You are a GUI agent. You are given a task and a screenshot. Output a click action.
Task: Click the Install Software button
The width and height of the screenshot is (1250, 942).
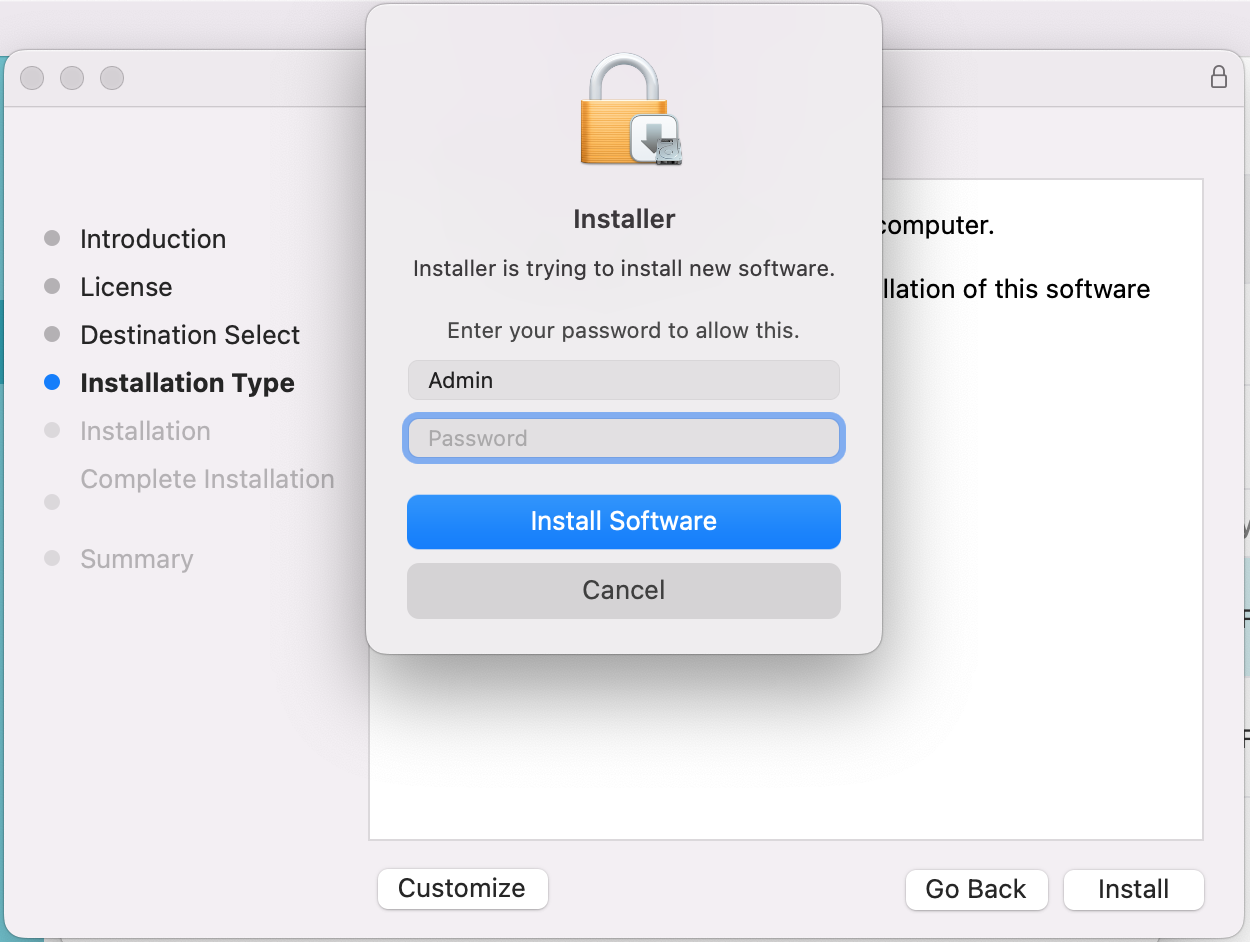point(623,521)
